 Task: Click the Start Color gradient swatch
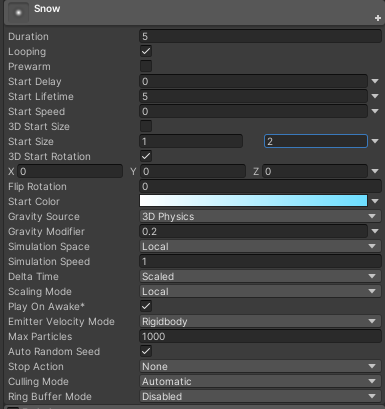(x=253, y=201)
